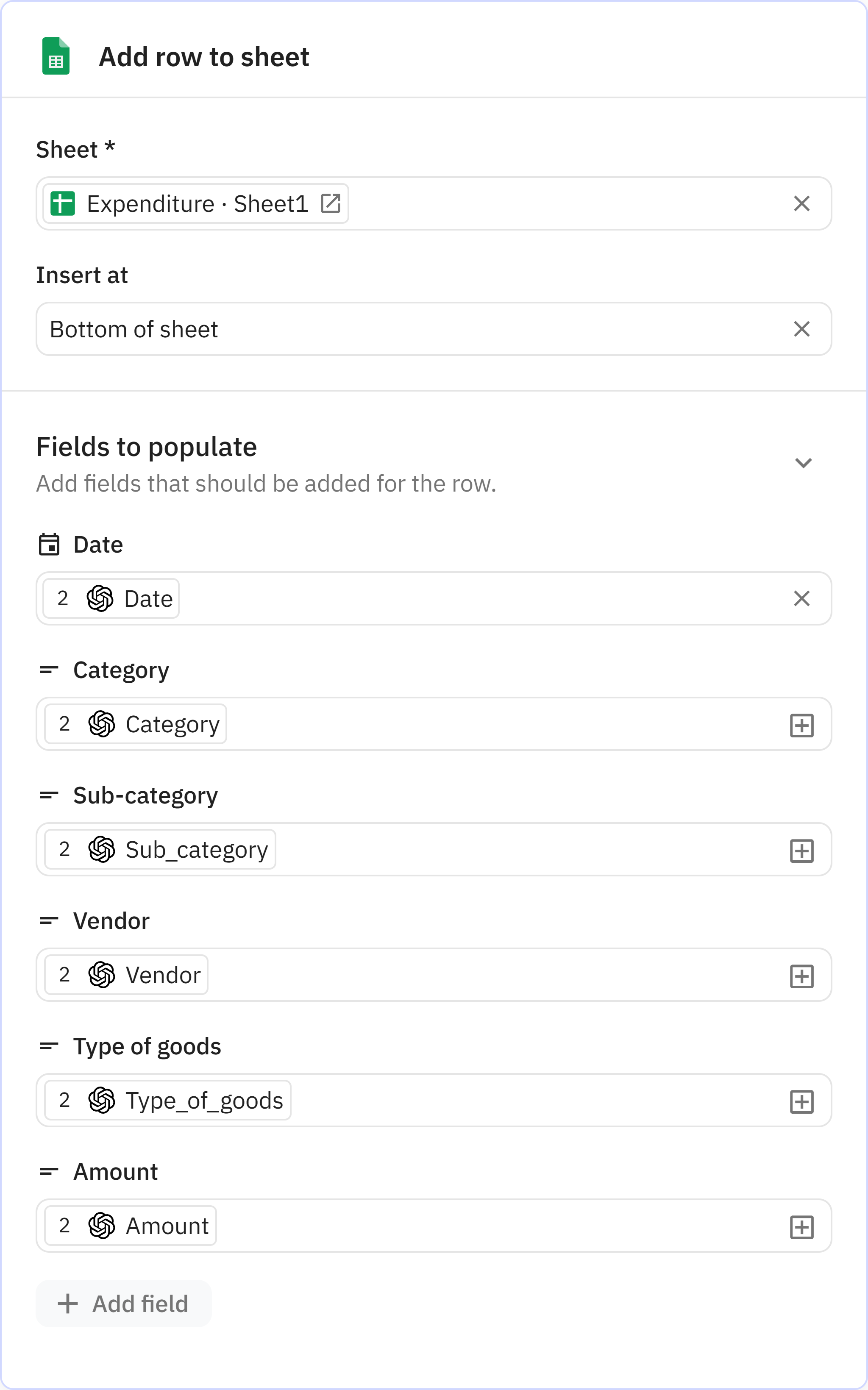Clear the selected Expenditure sheet

(x=801, y=203)
